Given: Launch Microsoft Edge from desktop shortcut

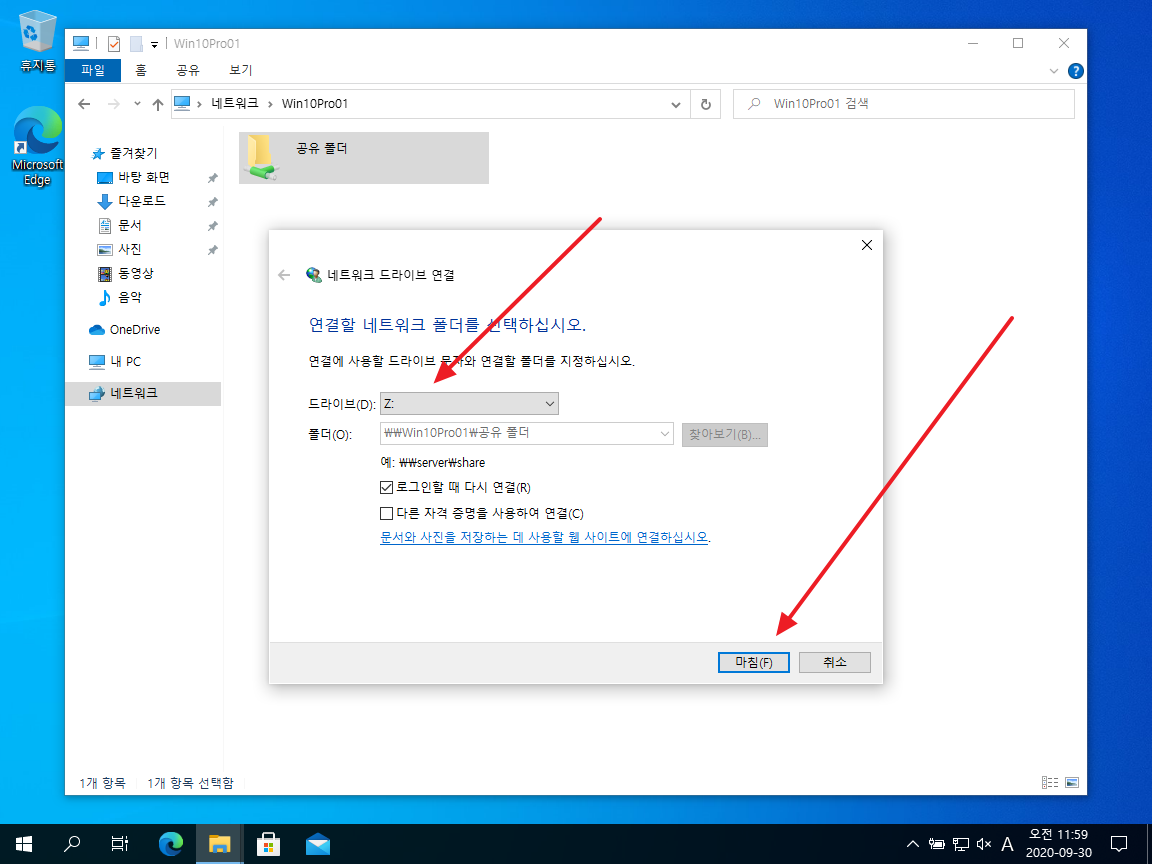Looking at the screenshot, I should coord(37,146).
